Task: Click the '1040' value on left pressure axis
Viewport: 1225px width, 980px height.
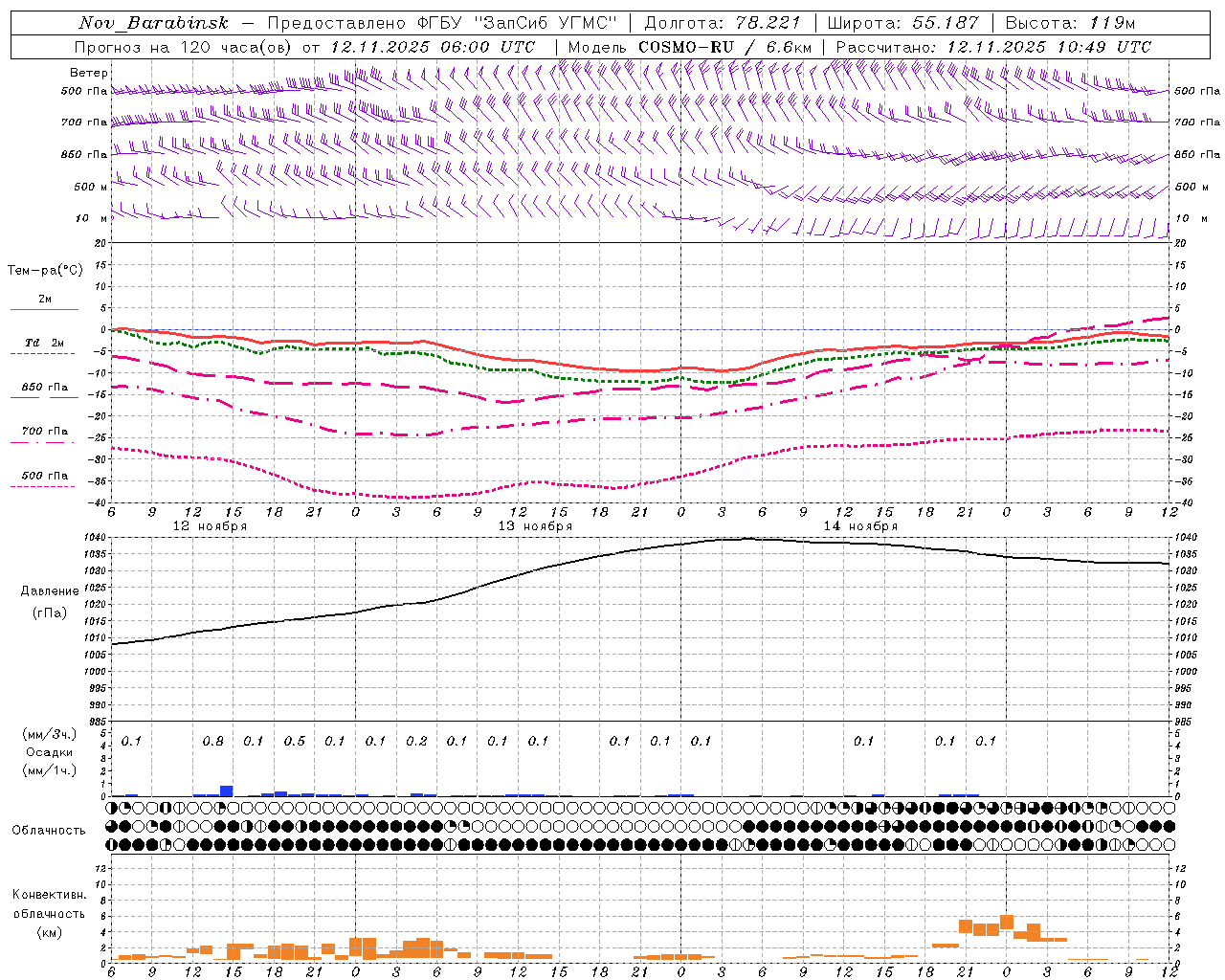Action: 94,538
